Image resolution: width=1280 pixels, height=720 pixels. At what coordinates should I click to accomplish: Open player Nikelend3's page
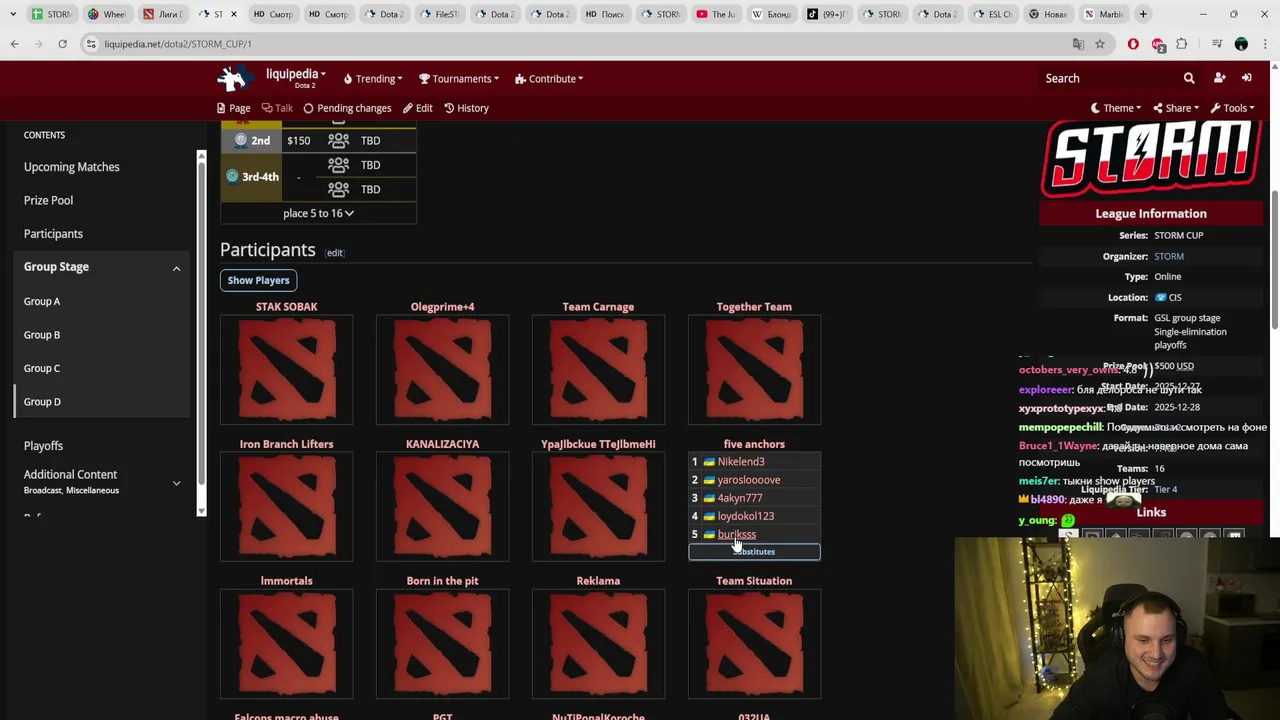[740, 462]
